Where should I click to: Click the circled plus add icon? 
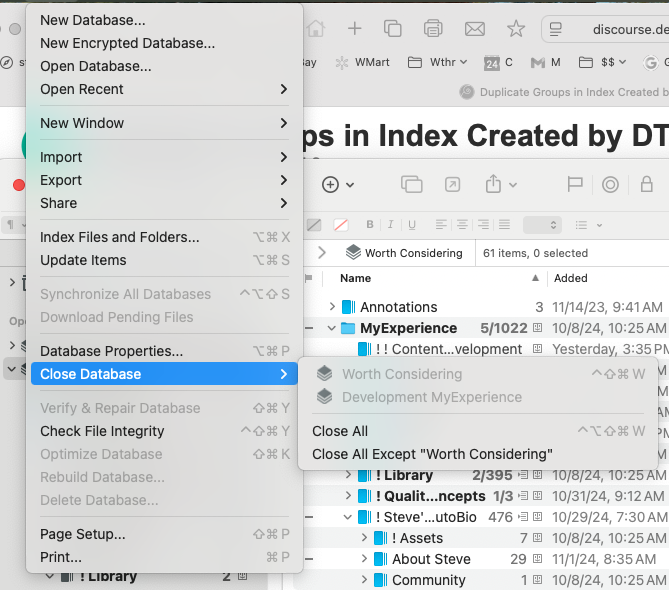tap(331, 184)
